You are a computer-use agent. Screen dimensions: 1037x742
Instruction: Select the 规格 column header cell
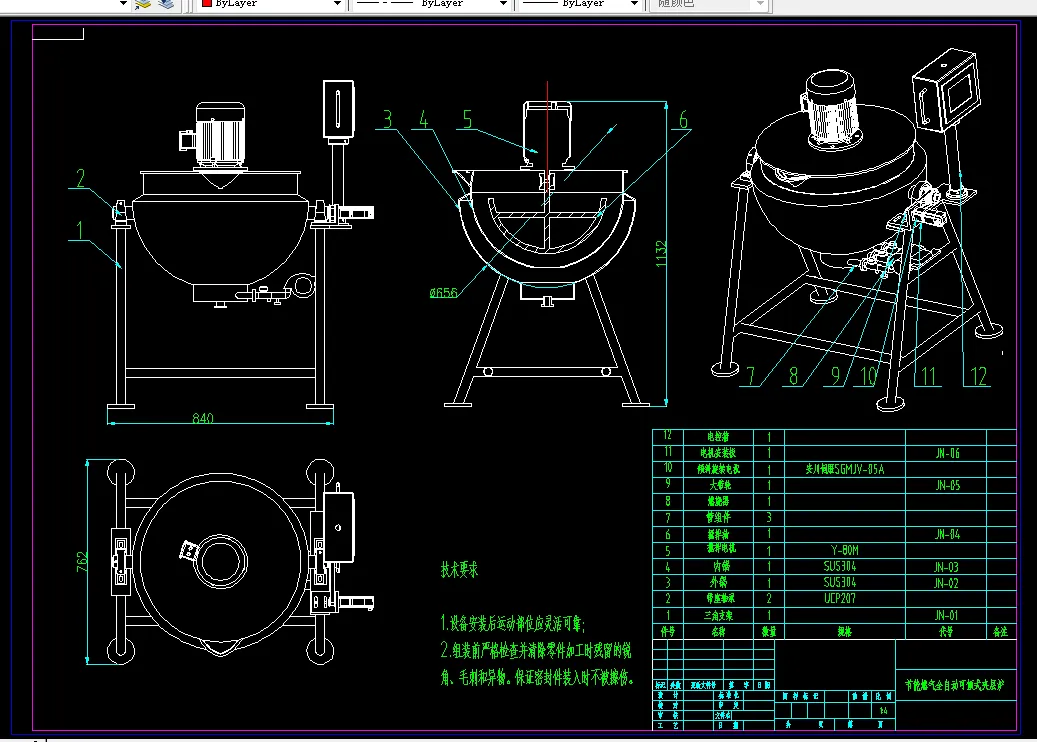click(x=845, y=632)
